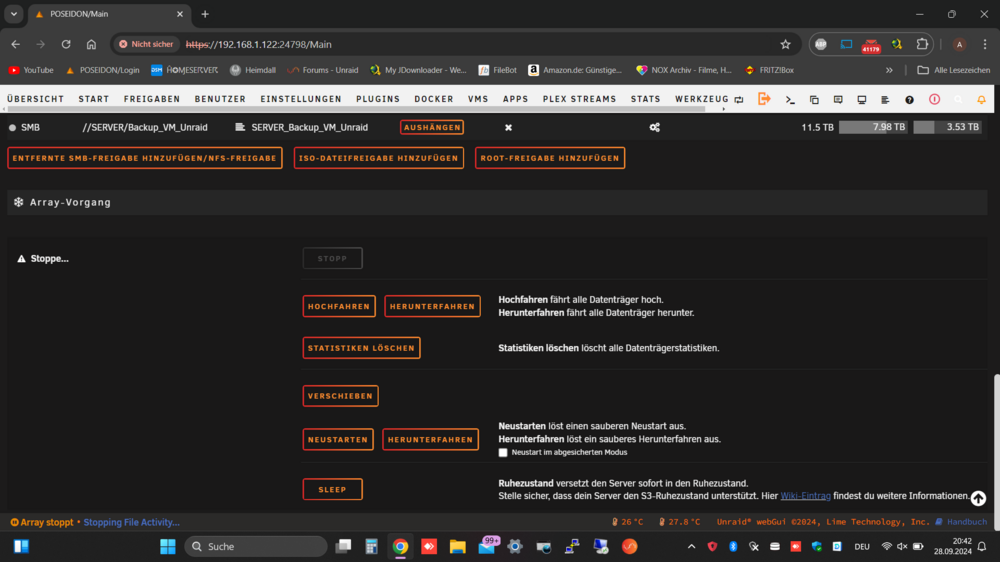This screenshot has width=1000, height=562.
Task: Click the monitor info icon in header
Action: (862, 100)
